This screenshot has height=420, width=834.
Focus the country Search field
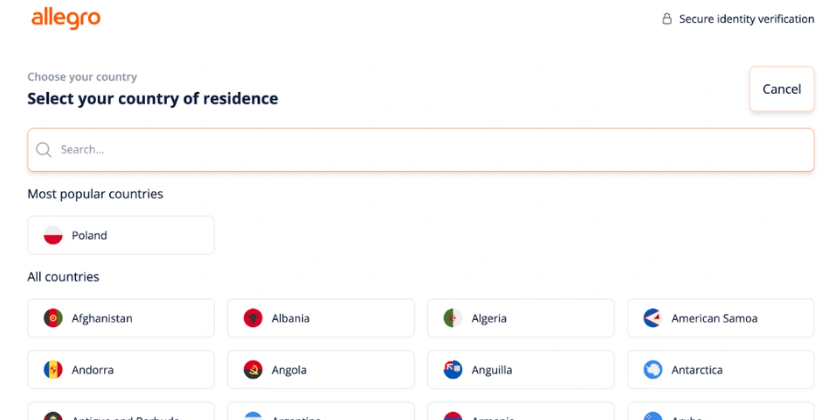pos(421,150)
